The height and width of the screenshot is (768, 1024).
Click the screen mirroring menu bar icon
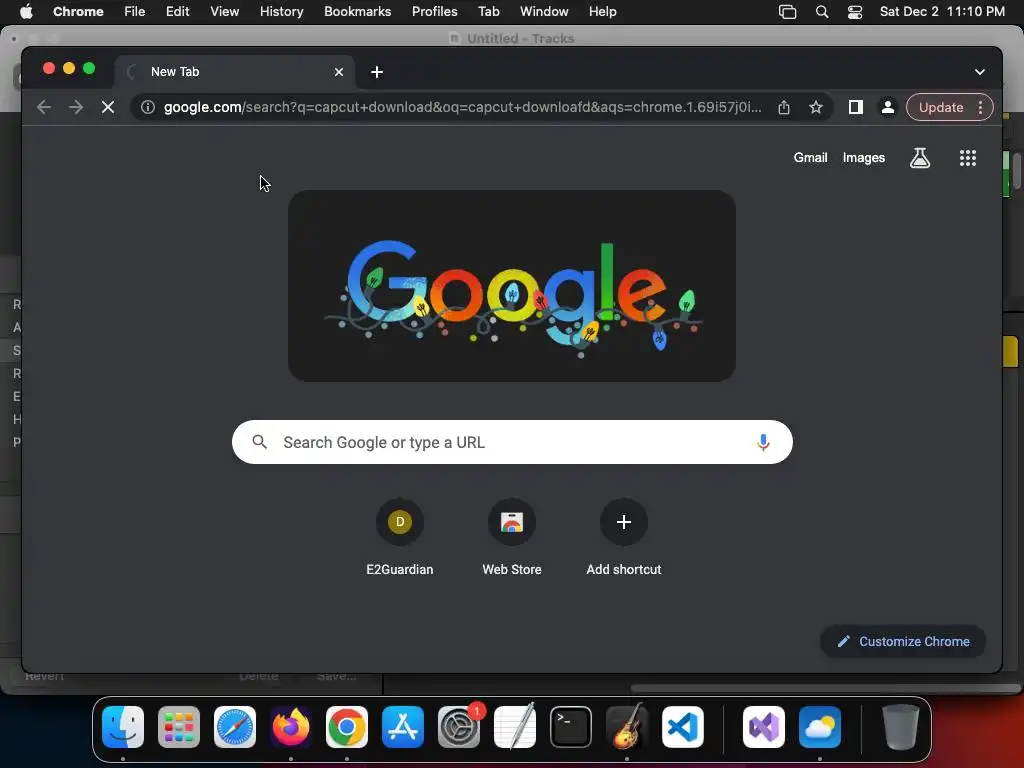(x=788, y=12)
